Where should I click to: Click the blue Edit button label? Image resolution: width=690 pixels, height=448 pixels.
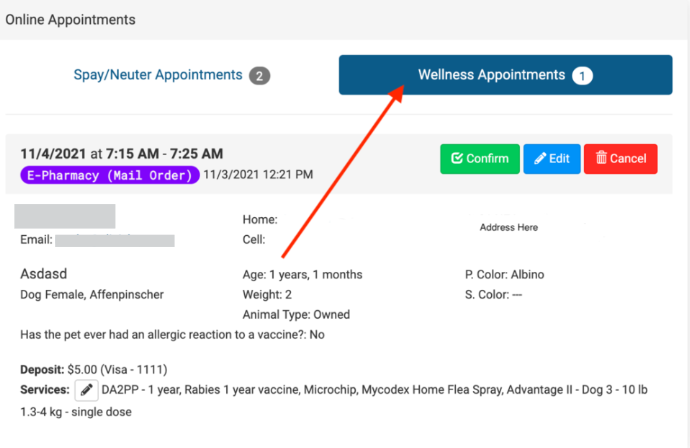click(559, 159)
